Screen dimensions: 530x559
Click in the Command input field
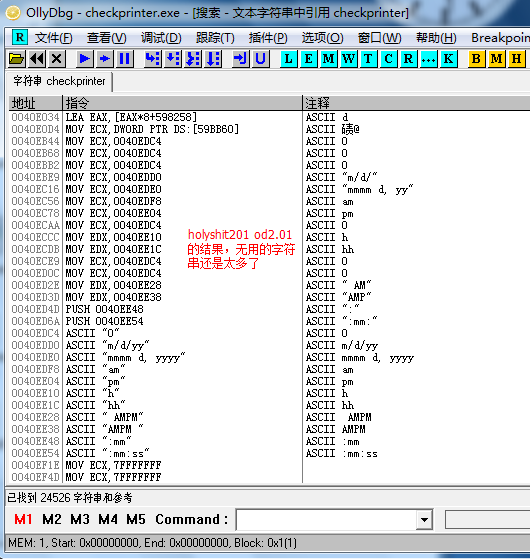[326, 520]
